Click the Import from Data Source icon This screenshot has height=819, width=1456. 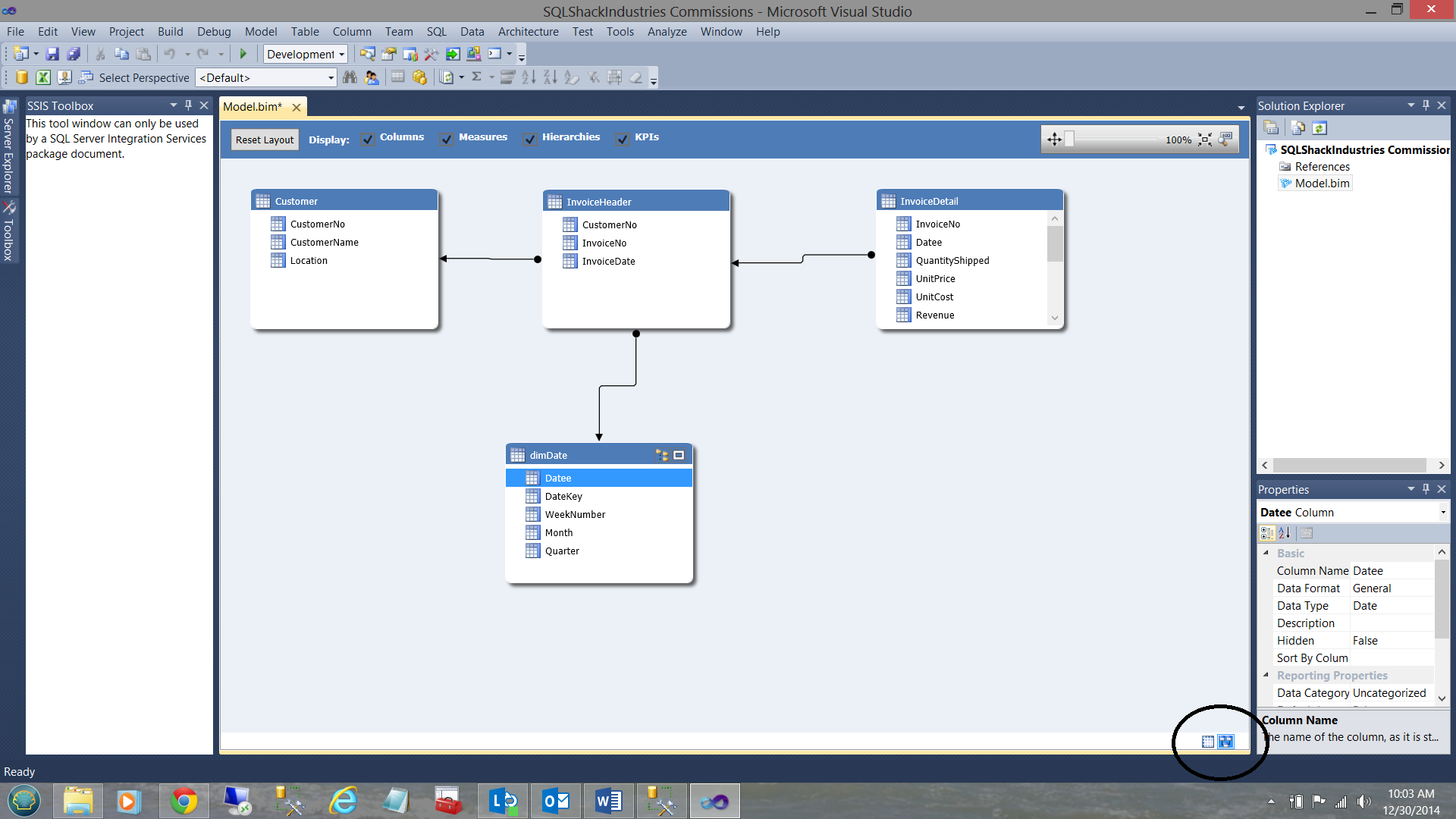point(22,77)
